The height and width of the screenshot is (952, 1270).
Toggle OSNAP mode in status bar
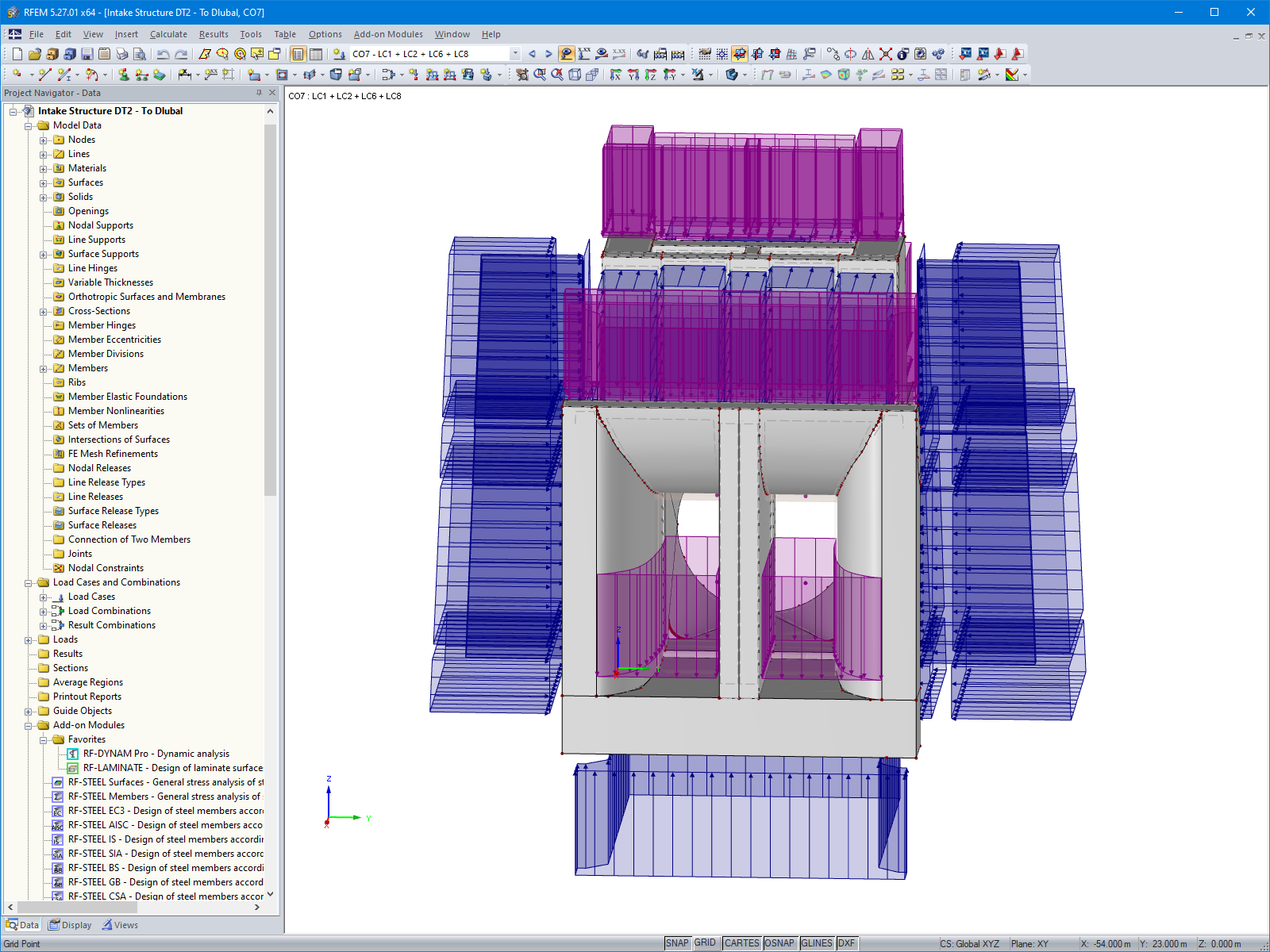tap(780, 943)
